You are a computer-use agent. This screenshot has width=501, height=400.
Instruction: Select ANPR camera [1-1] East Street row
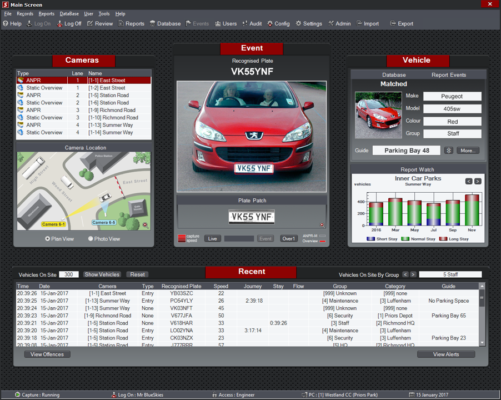(x=84, y=80)
